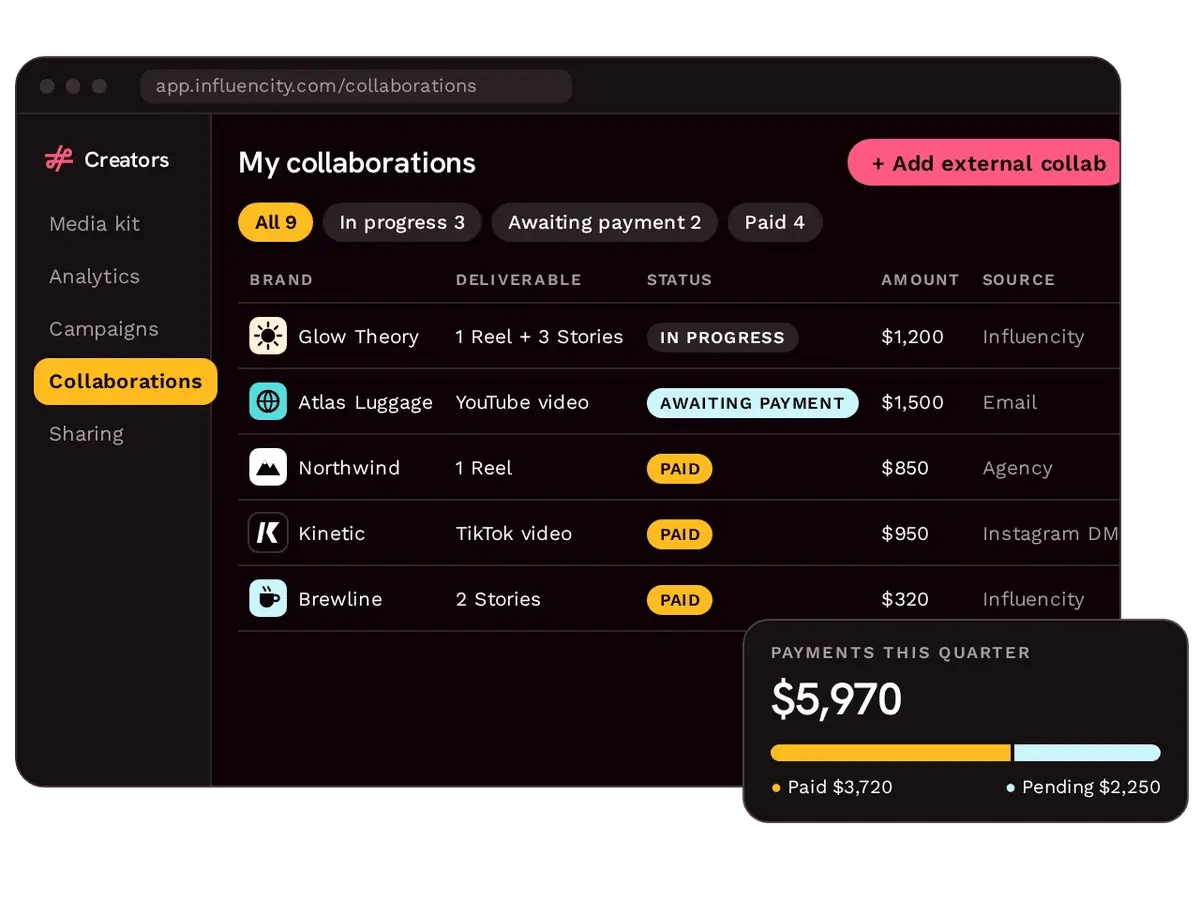The height and width of the screenshot is (900, 1200).
Task: Click the Agency source cell
Action: click(1017, 468)
